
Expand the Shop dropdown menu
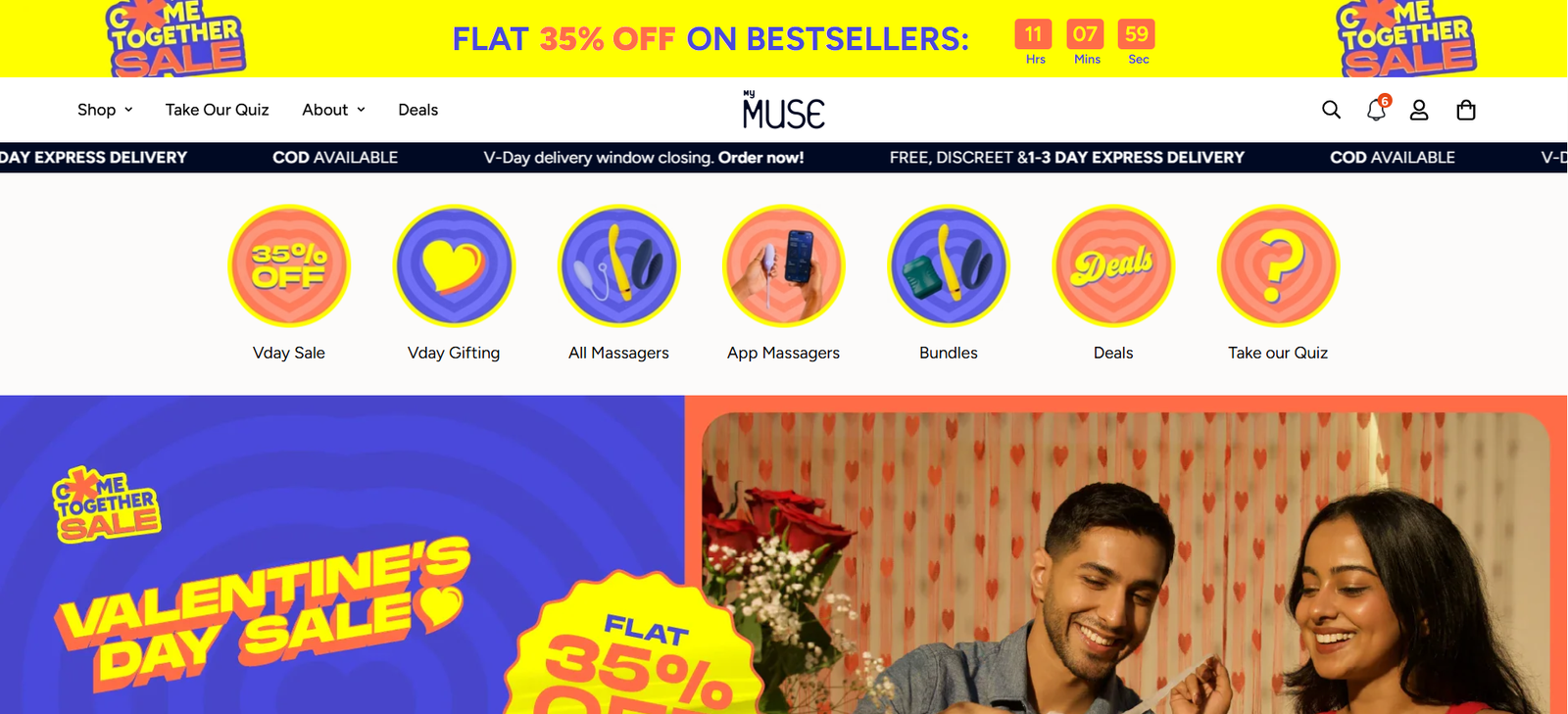pos(105,110)
